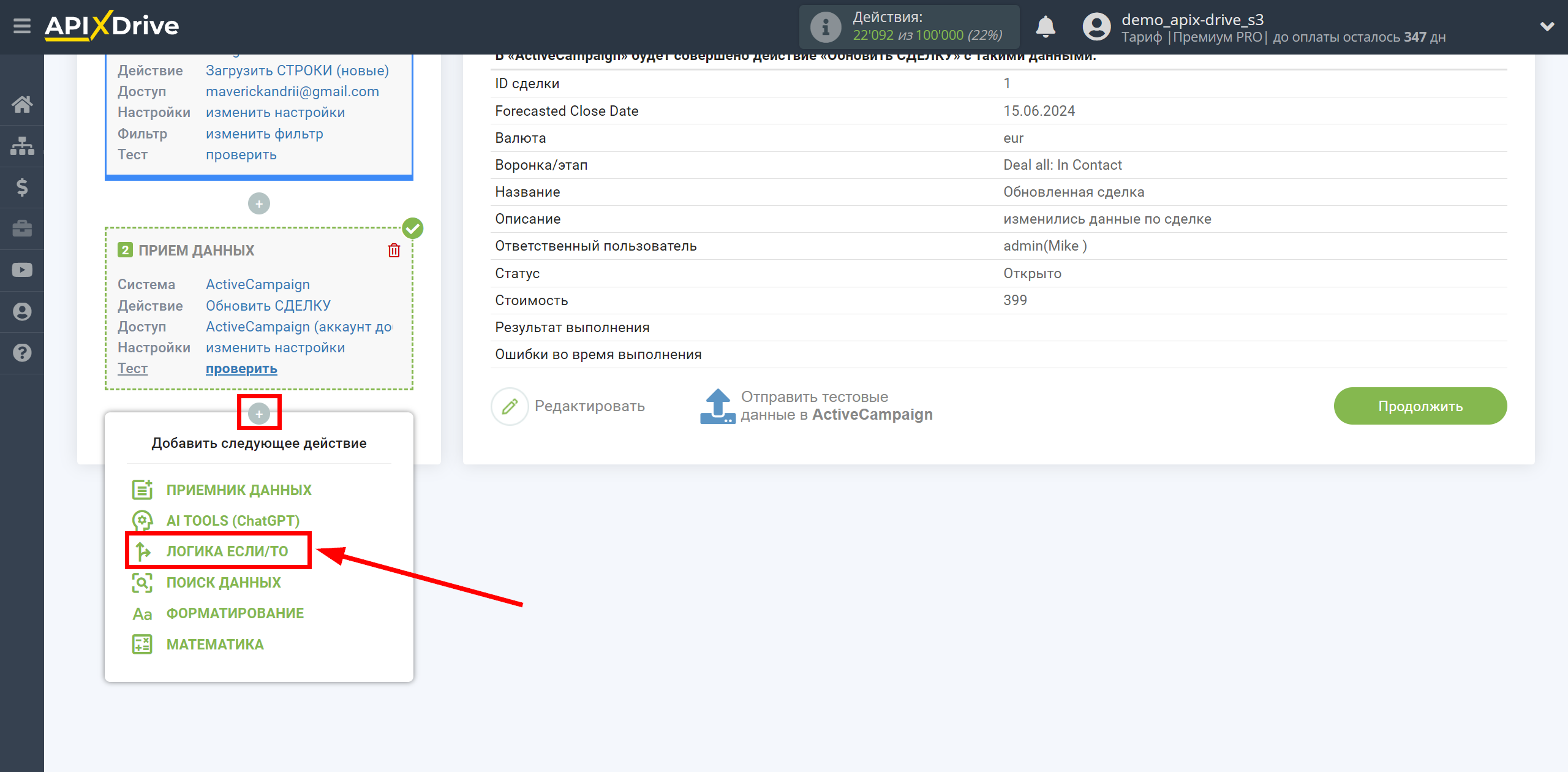
Task: Open the notifications bell
Action: tap(1045, 26)
